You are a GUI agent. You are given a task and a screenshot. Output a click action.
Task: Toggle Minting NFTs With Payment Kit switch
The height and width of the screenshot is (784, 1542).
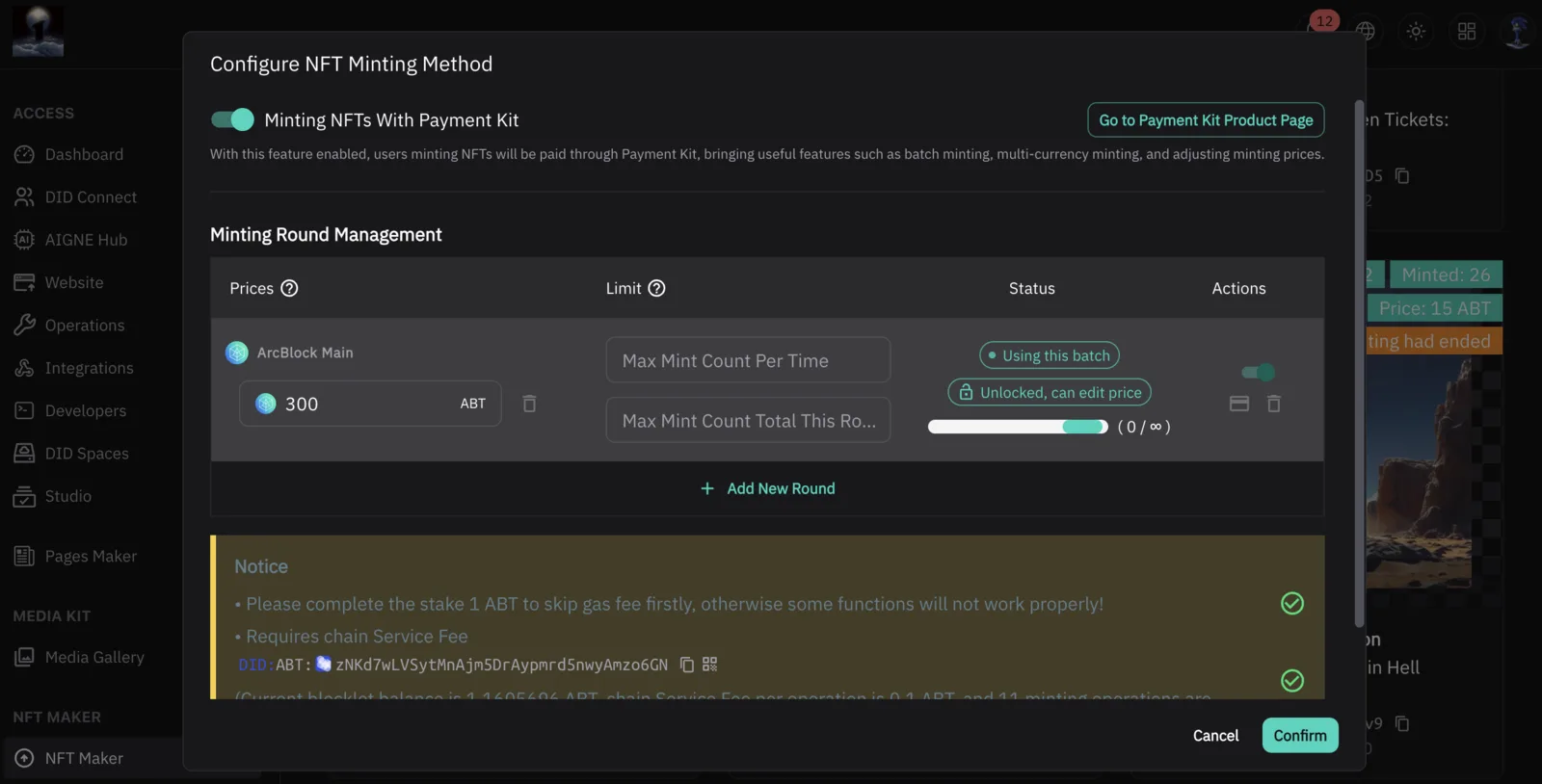[x=232, y=119]
